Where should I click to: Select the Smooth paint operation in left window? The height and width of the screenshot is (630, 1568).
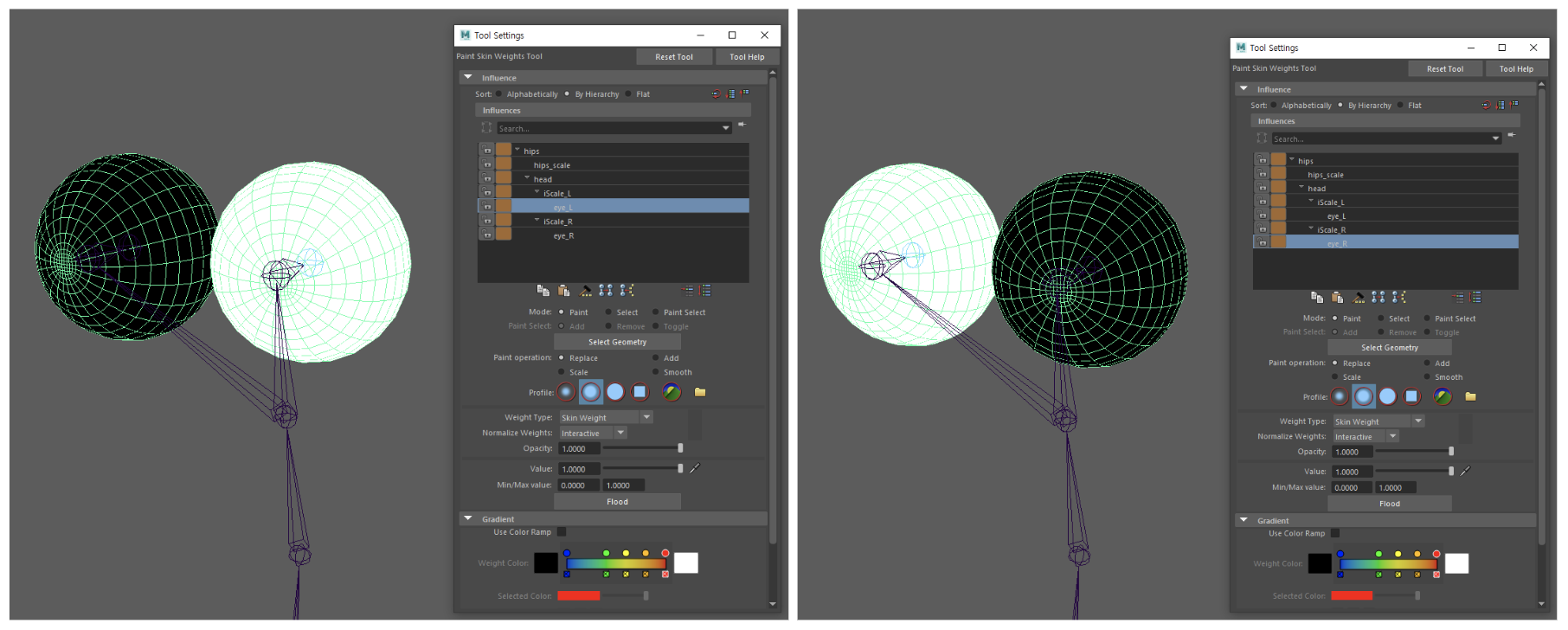[x=656, y=373]
